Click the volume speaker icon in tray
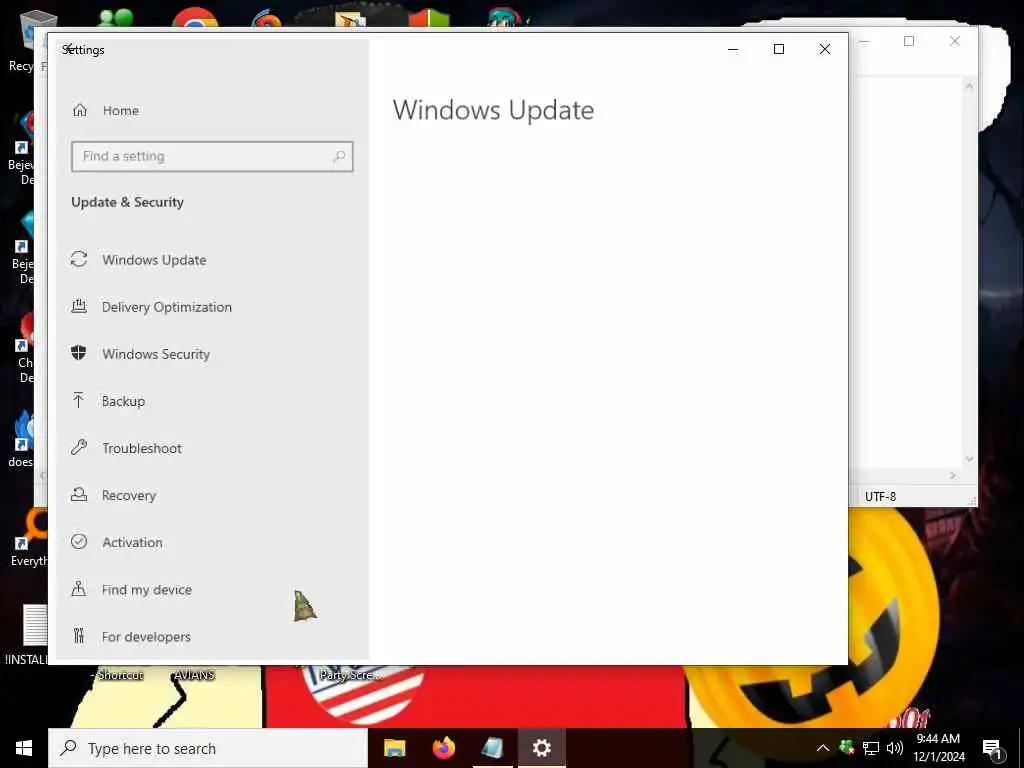This screenshot has height=768, width=1024. click(895, 748)
